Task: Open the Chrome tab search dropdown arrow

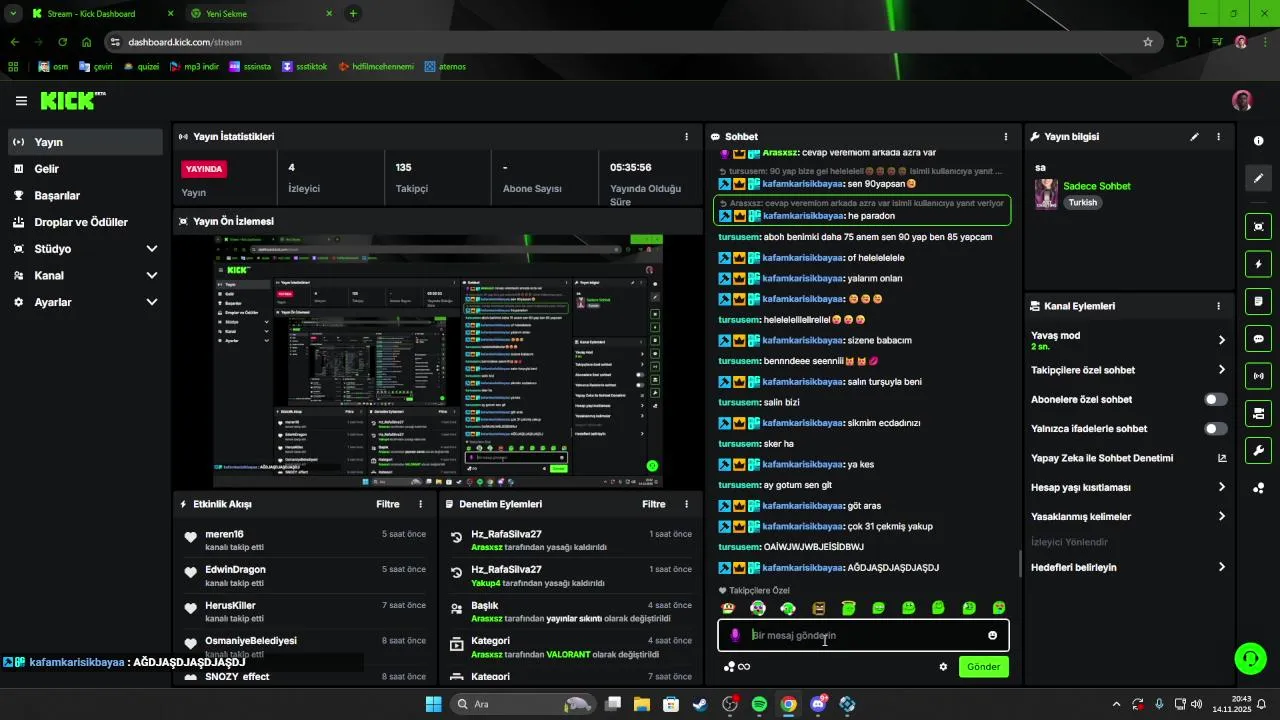Action: 13,14
